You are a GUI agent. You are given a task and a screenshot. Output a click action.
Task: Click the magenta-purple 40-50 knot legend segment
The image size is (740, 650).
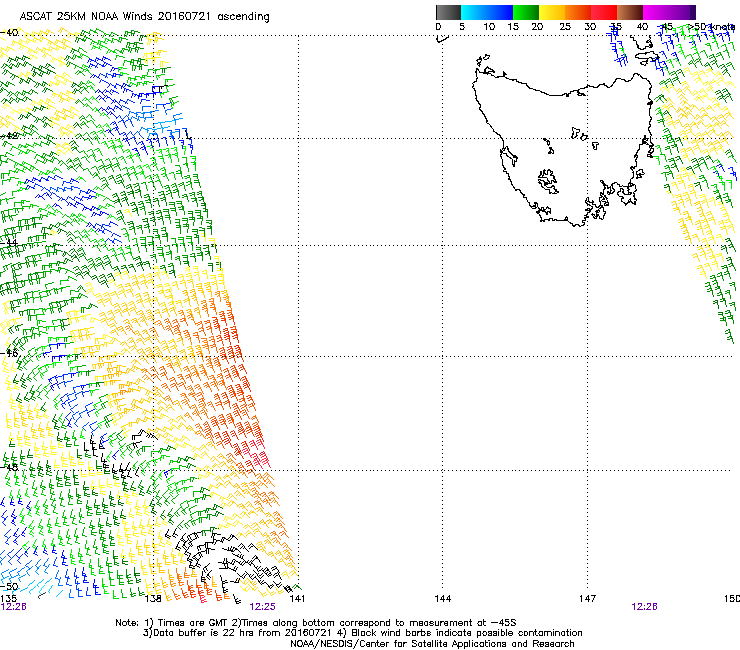point(669,12)
